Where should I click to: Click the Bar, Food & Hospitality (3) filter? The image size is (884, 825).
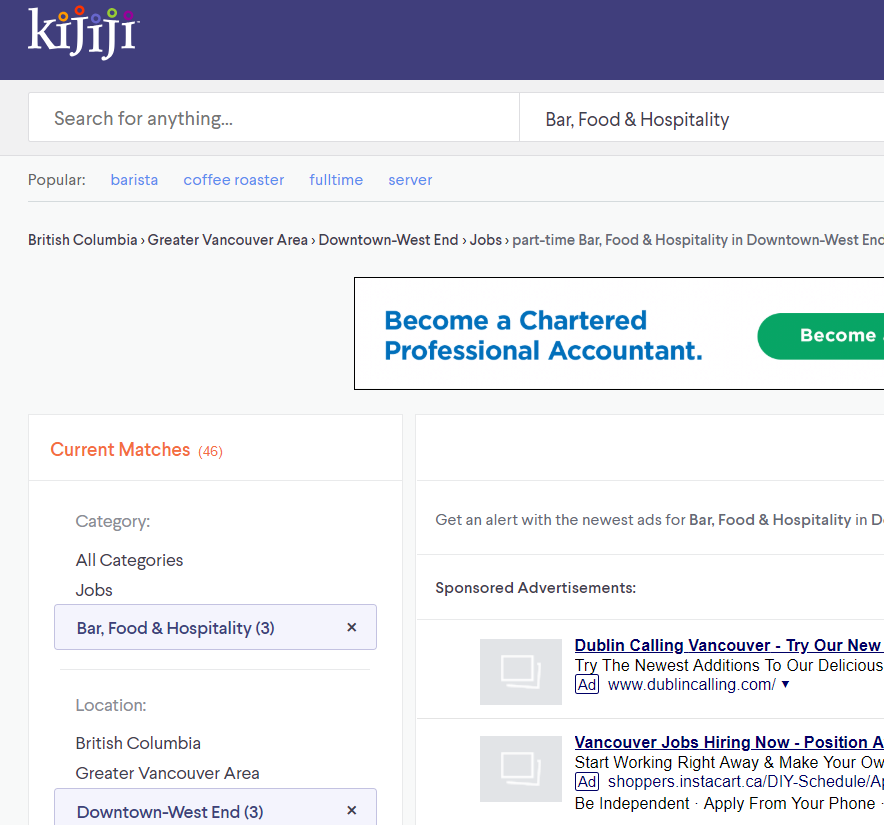point(215,627)
